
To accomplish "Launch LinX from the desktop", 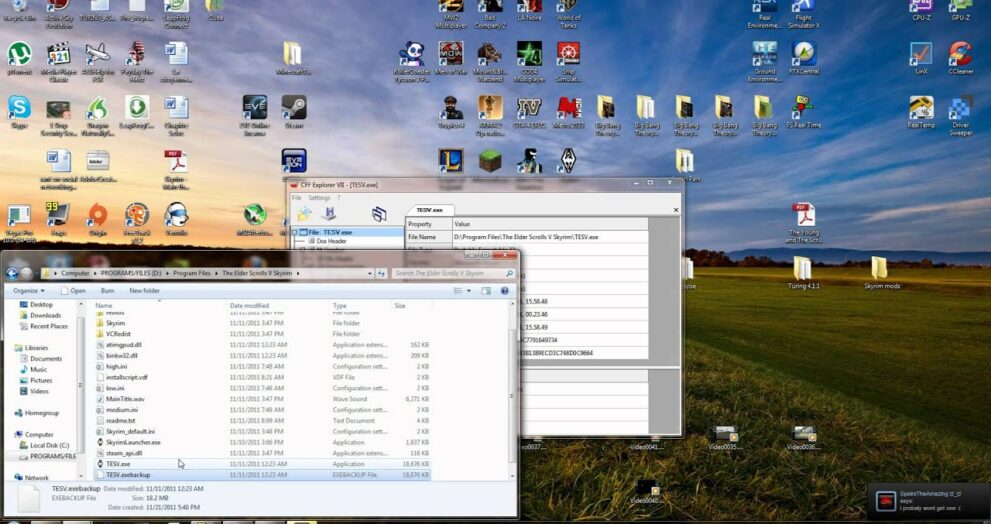I will [x=921, y=54].
